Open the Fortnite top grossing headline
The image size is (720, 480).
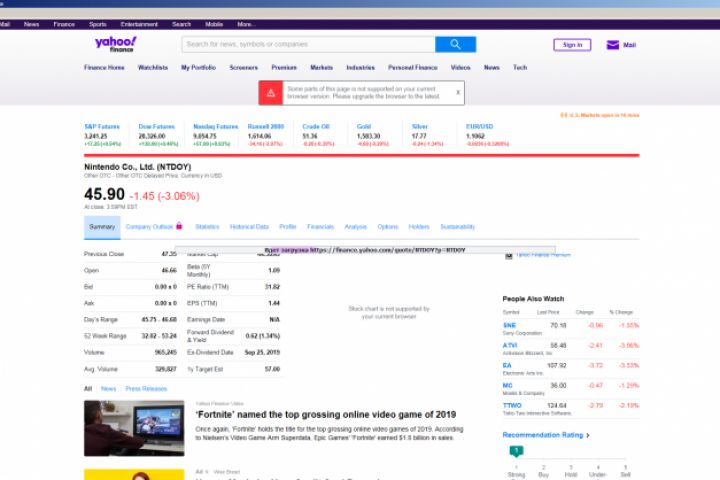pos(326,414)
